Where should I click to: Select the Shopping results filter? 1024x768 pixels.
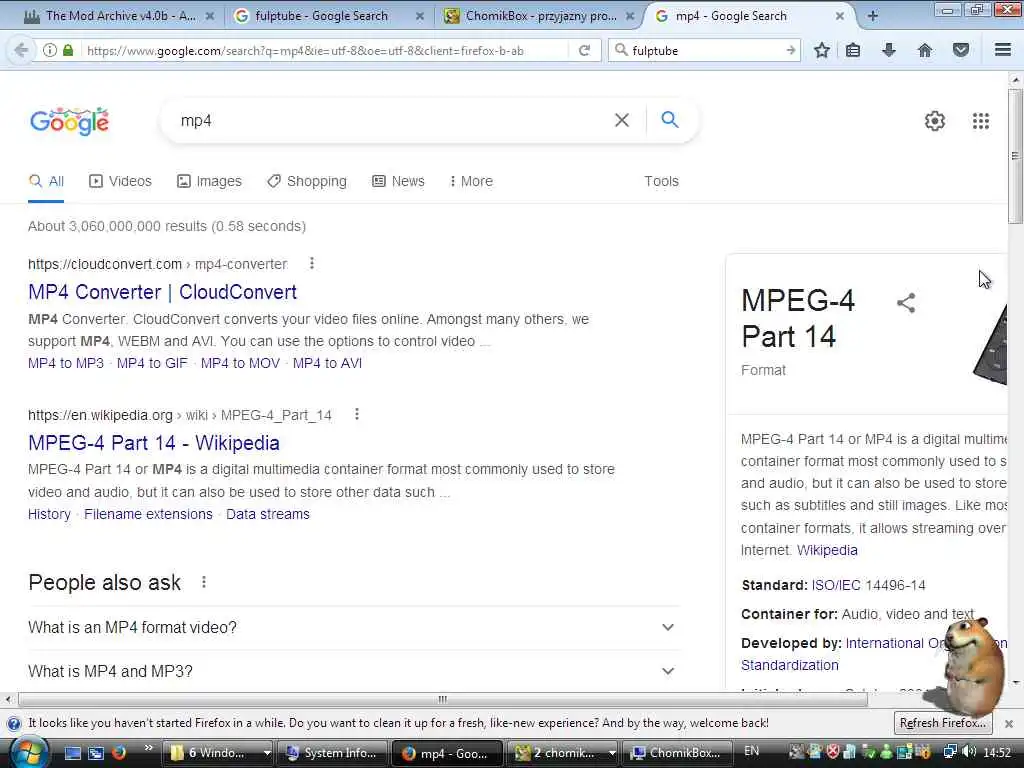click(x=307, y=181)
